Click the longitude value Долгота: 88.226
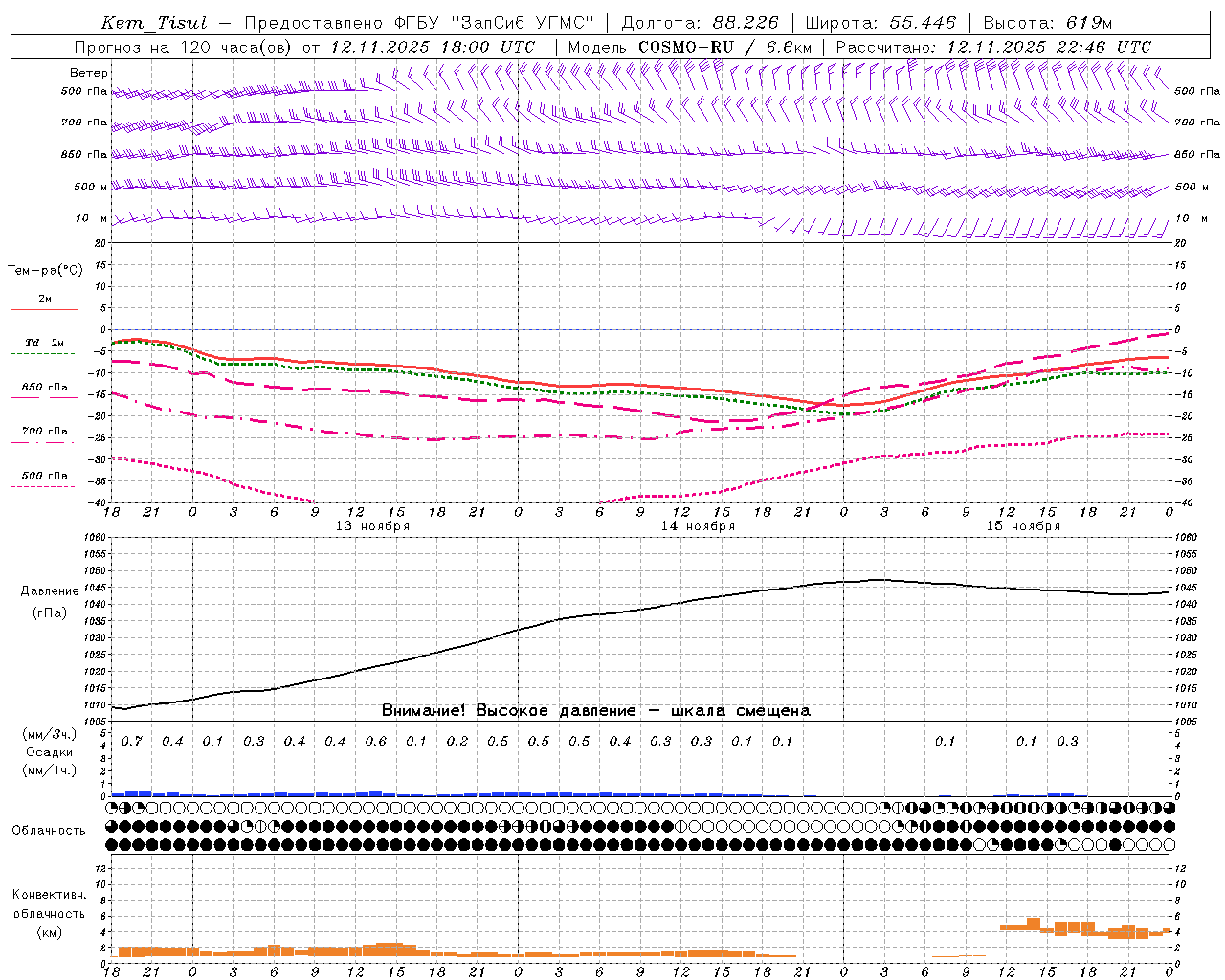This screenshot has width=1225, height=980. click(700, 23)
